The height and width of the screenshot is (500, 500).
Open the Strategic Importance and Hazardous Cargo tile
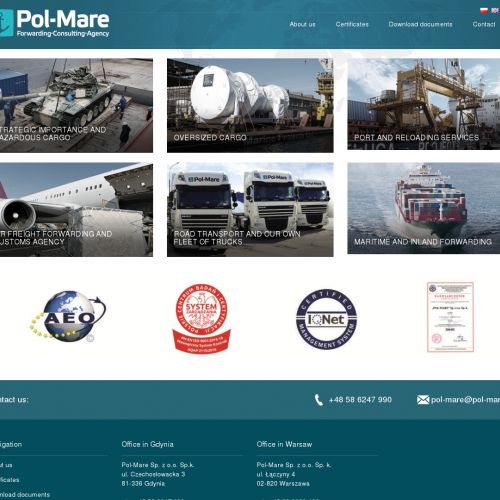click(76, 105)
